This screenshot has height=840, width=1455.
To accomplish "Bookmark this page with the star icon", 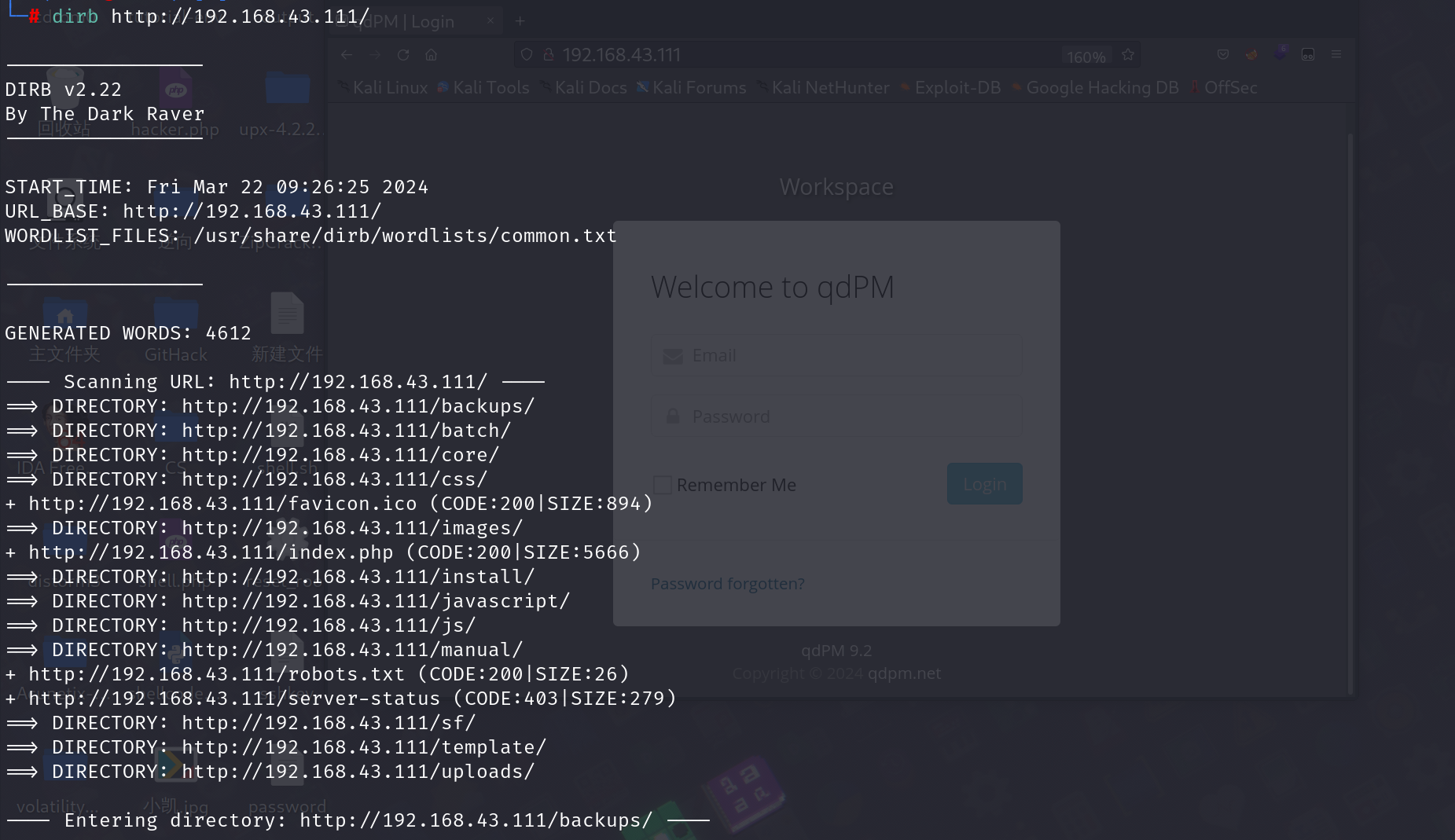I will [x=1128, y=55].
